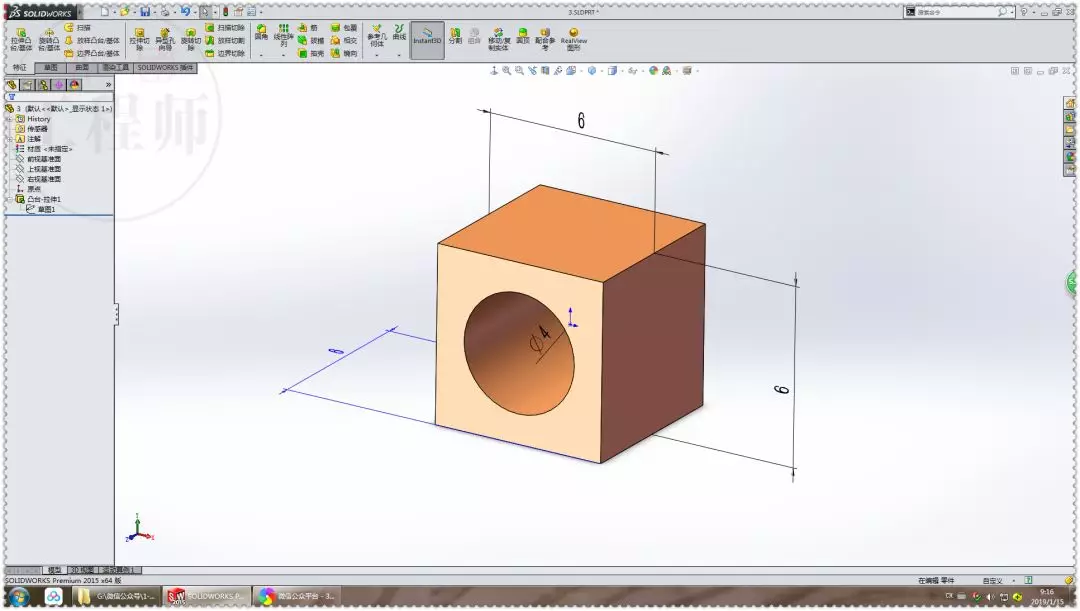Screen dimensions: 1080x611
Task: Select the Swept Cut (扫描切除) tool
Action: click(225, 28)
